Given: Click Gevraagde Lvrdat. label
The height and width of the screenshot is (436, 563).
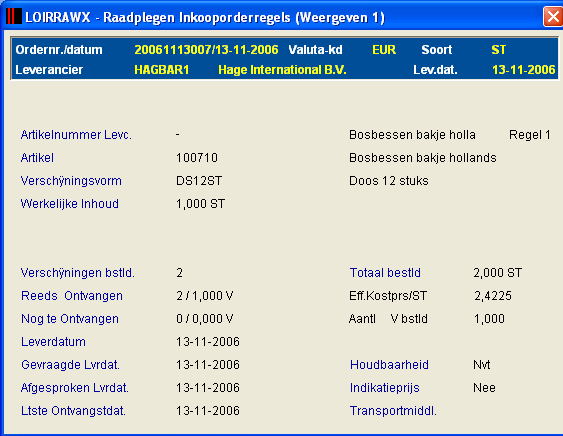Looking at the screenshot, I should [70, 365].
